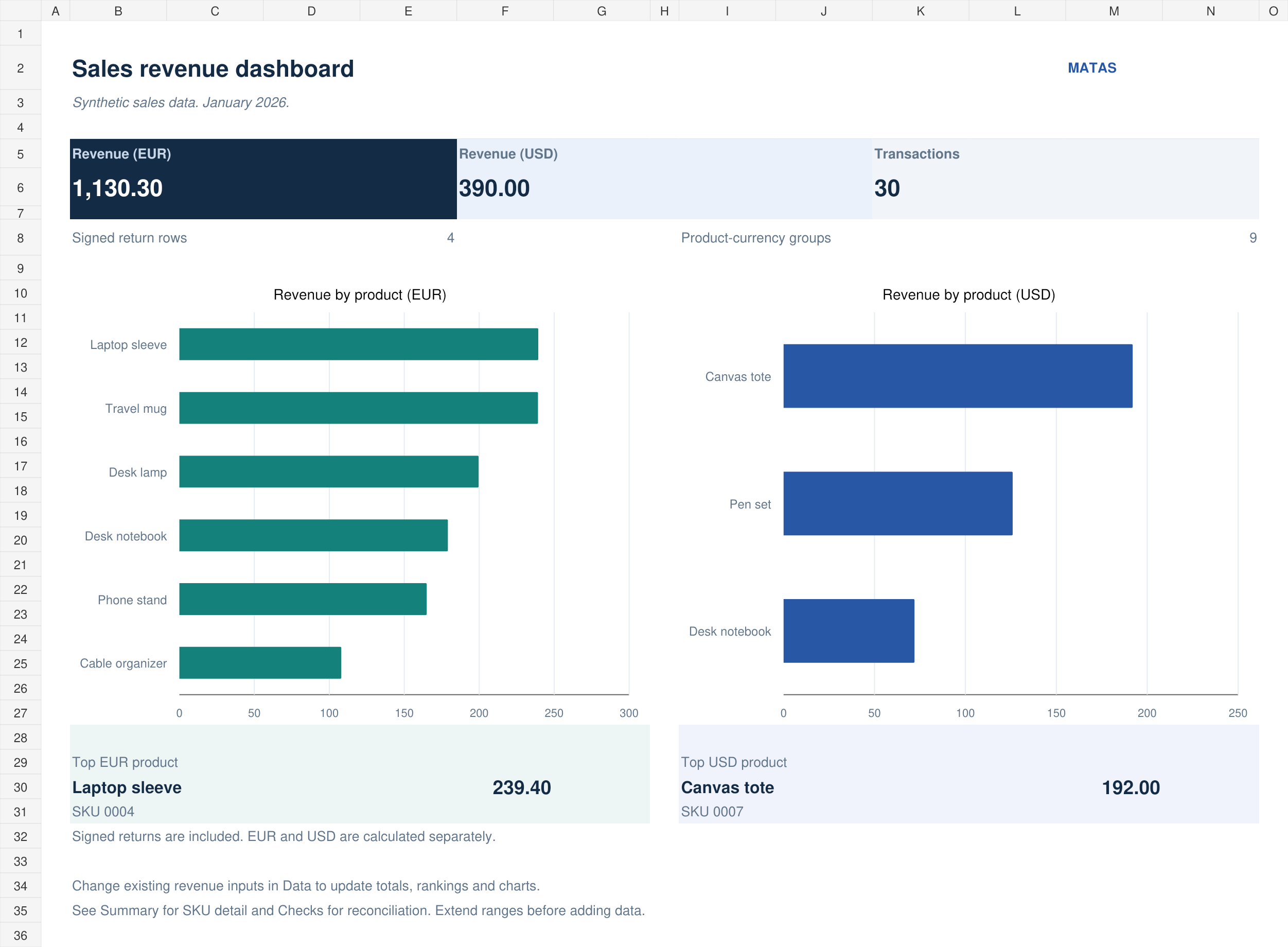The image size is (1288, 947).
Task: Select the product-currency groups value 9
Action: click(x=1252, y=238)
